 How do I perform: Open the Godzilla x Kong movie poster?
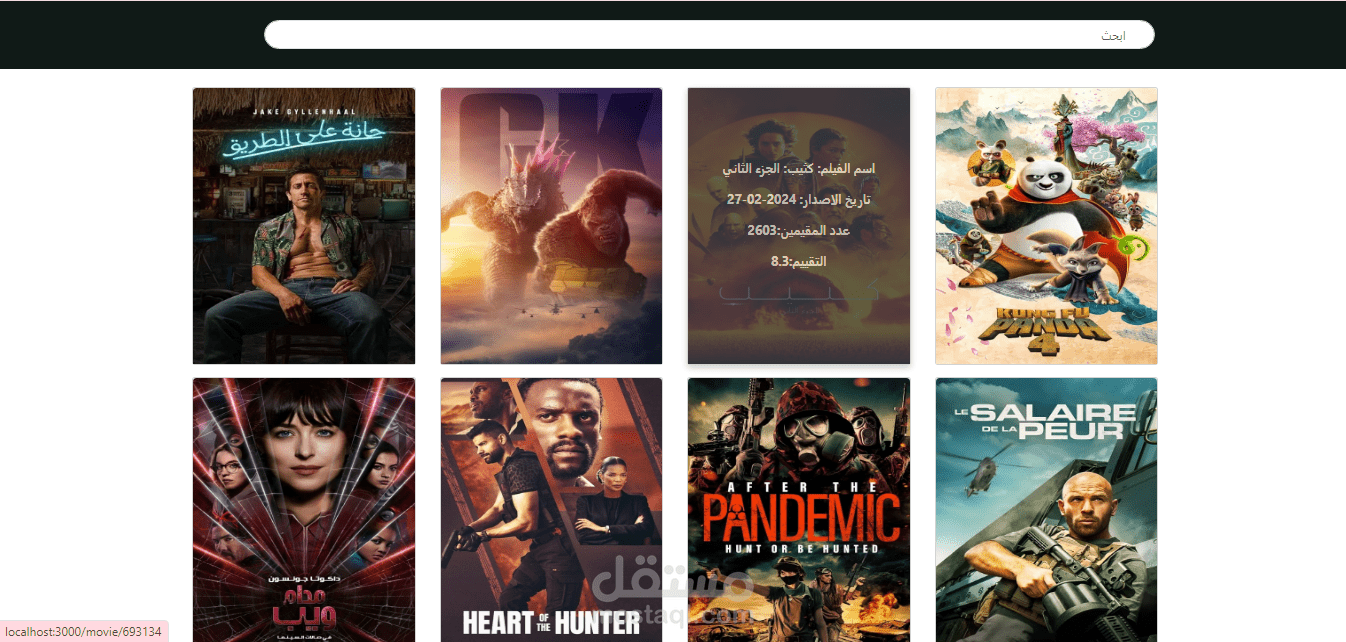pyautogui.click(x=551, y=226)
